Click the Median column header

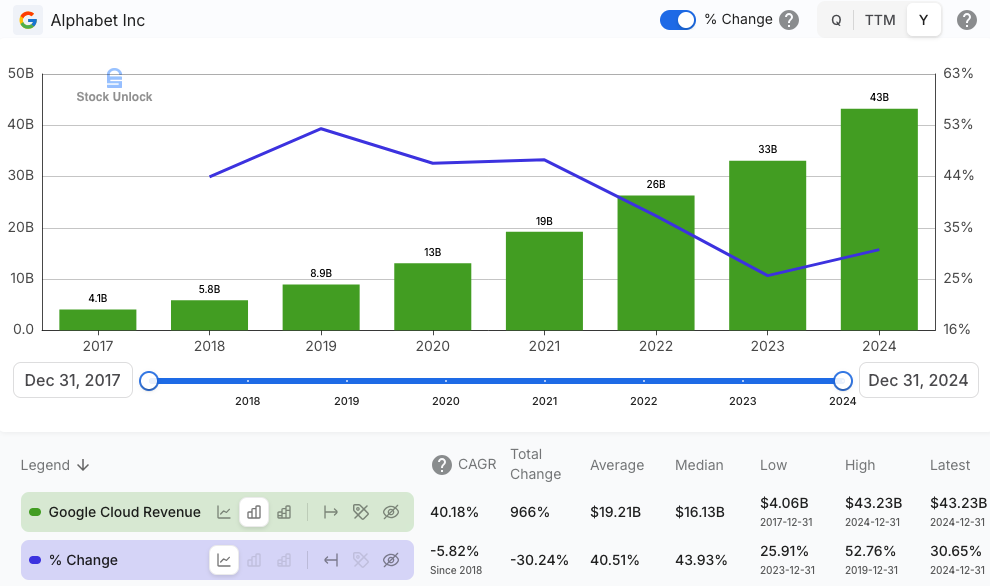[x=699, y=465]
